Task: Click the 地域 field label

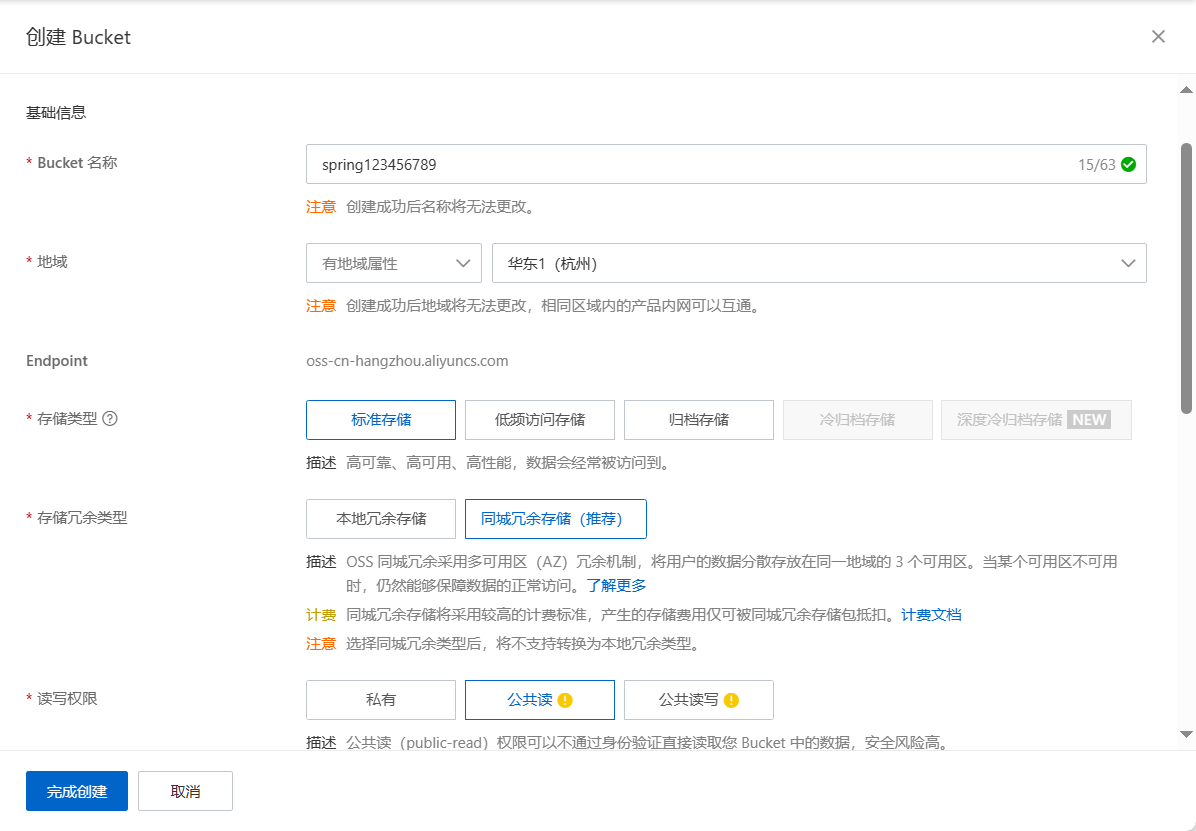Action: pos(53,262)
